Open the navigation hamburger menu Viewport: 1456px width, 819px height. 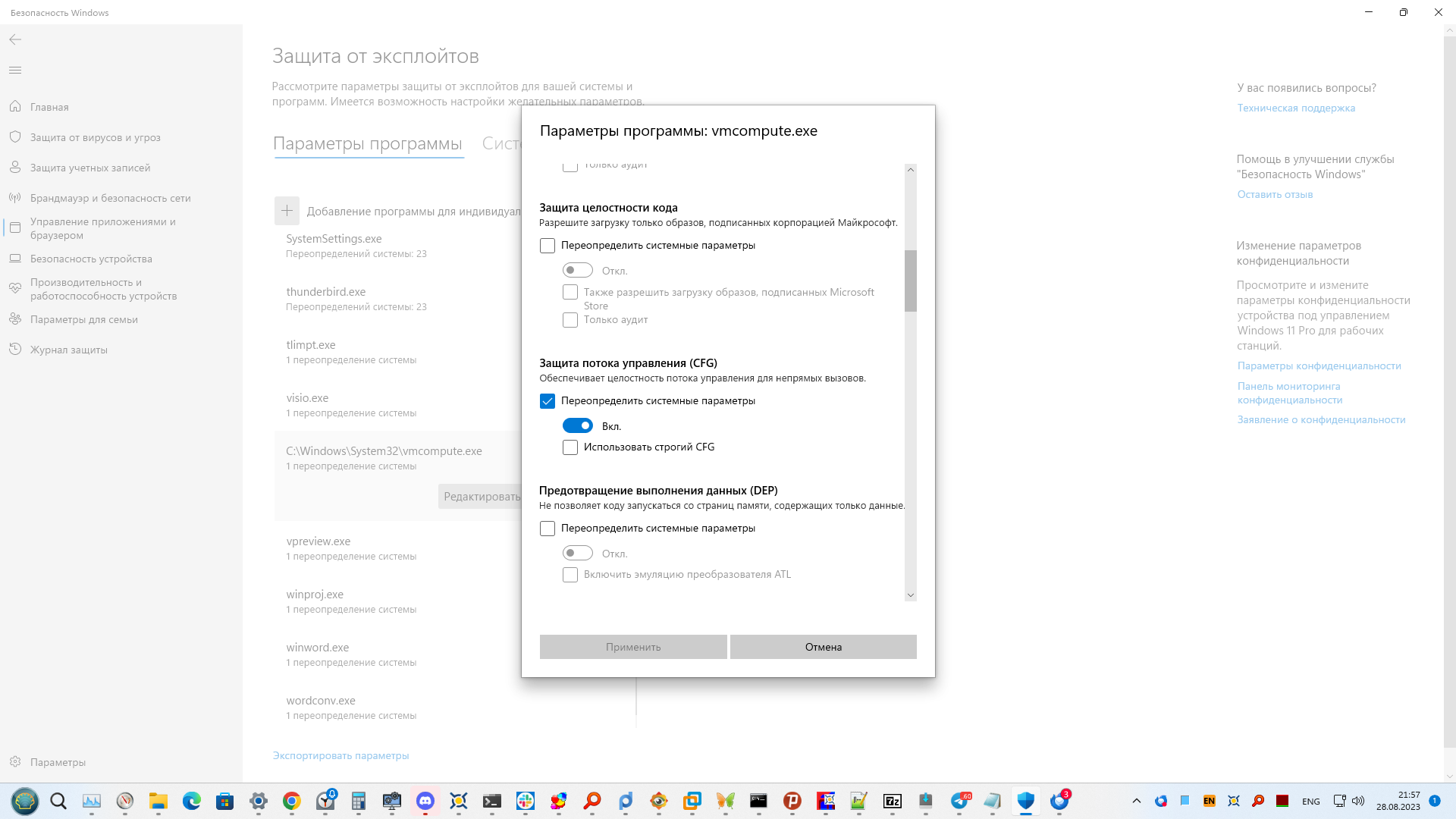15,70
